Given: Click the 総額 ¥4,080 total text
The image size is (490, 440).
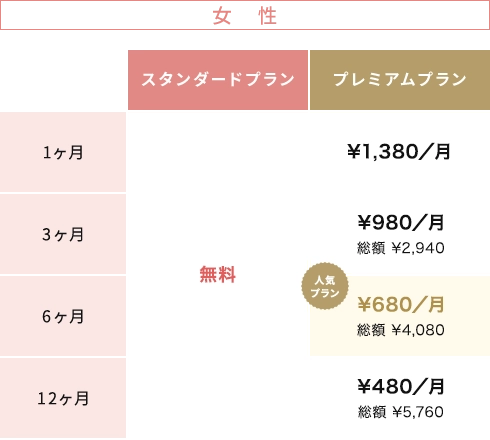Looking at the screenshot, I should click(x=401, y=330).
